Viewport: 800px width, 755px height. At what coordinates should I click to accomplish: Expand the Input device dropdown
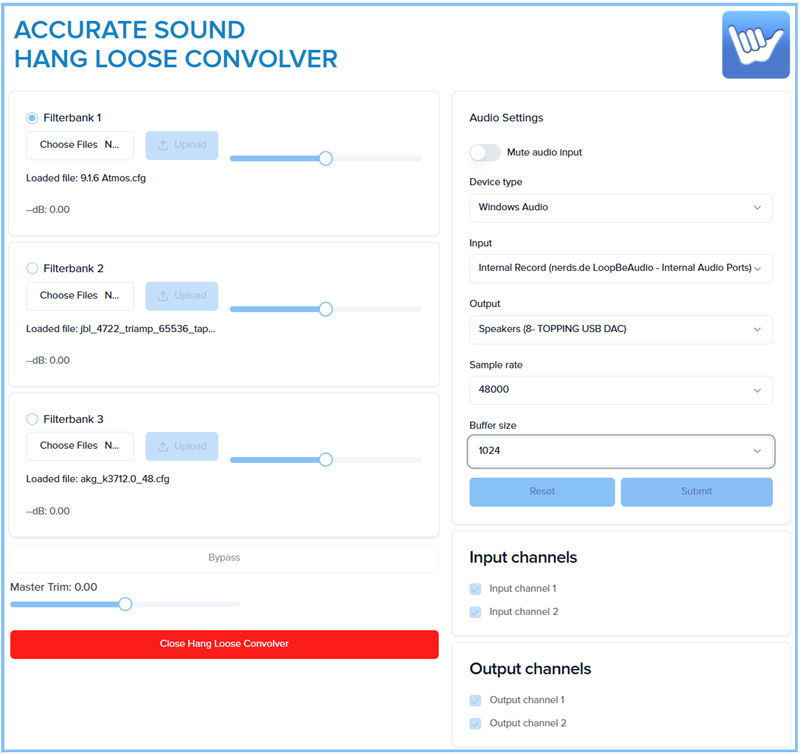620,268
